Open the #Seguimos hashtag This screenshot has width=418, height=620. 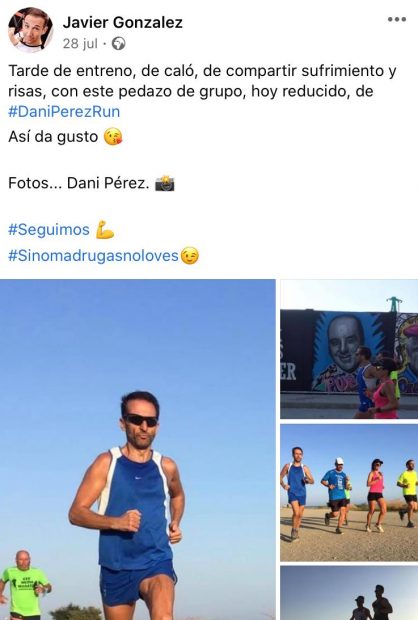tap(49, 230)
